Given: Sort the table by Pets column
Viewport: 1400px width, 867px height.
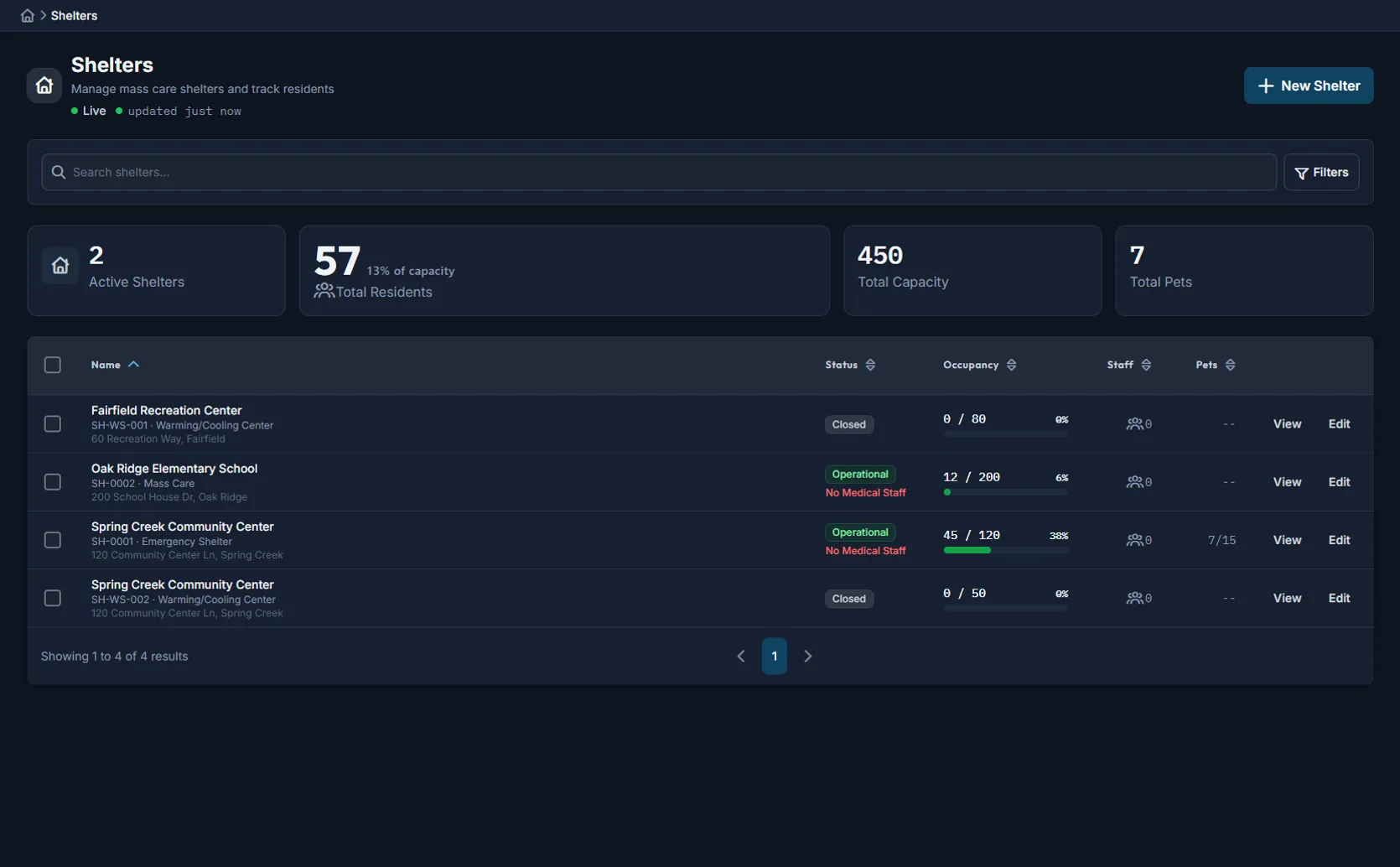Looking at the screenshot, I should pos(1216,365).
